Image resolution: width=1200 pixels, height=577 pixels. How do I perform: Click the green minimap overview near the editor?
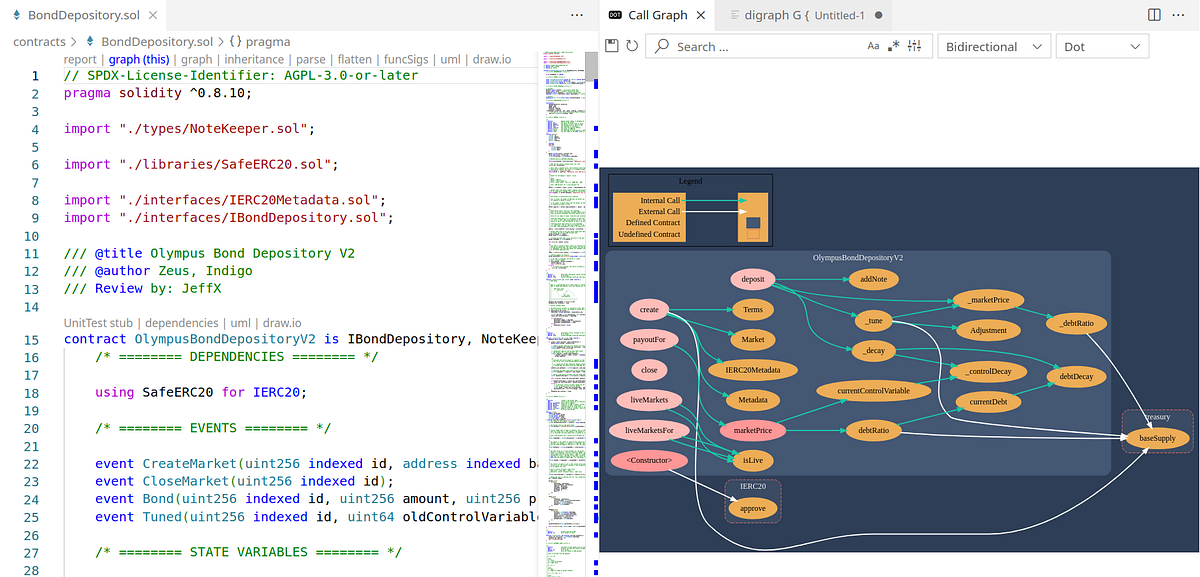pyautogui.click(x=565, y=300)
